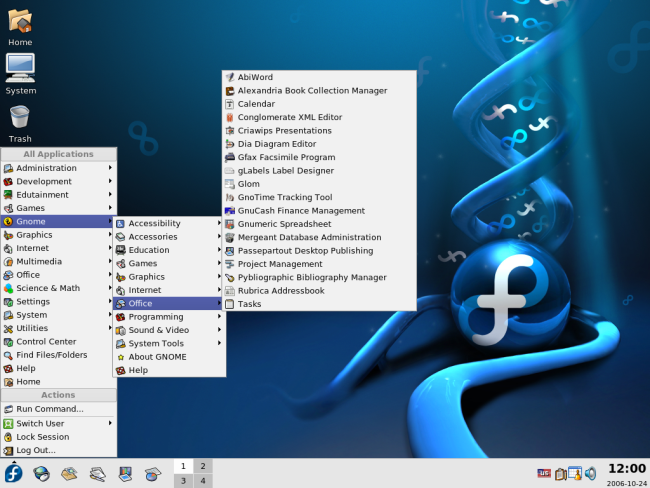Open Accessories in the Gnome submenu
Viewport: 650px width, 488px height.
tap(169, 237)
